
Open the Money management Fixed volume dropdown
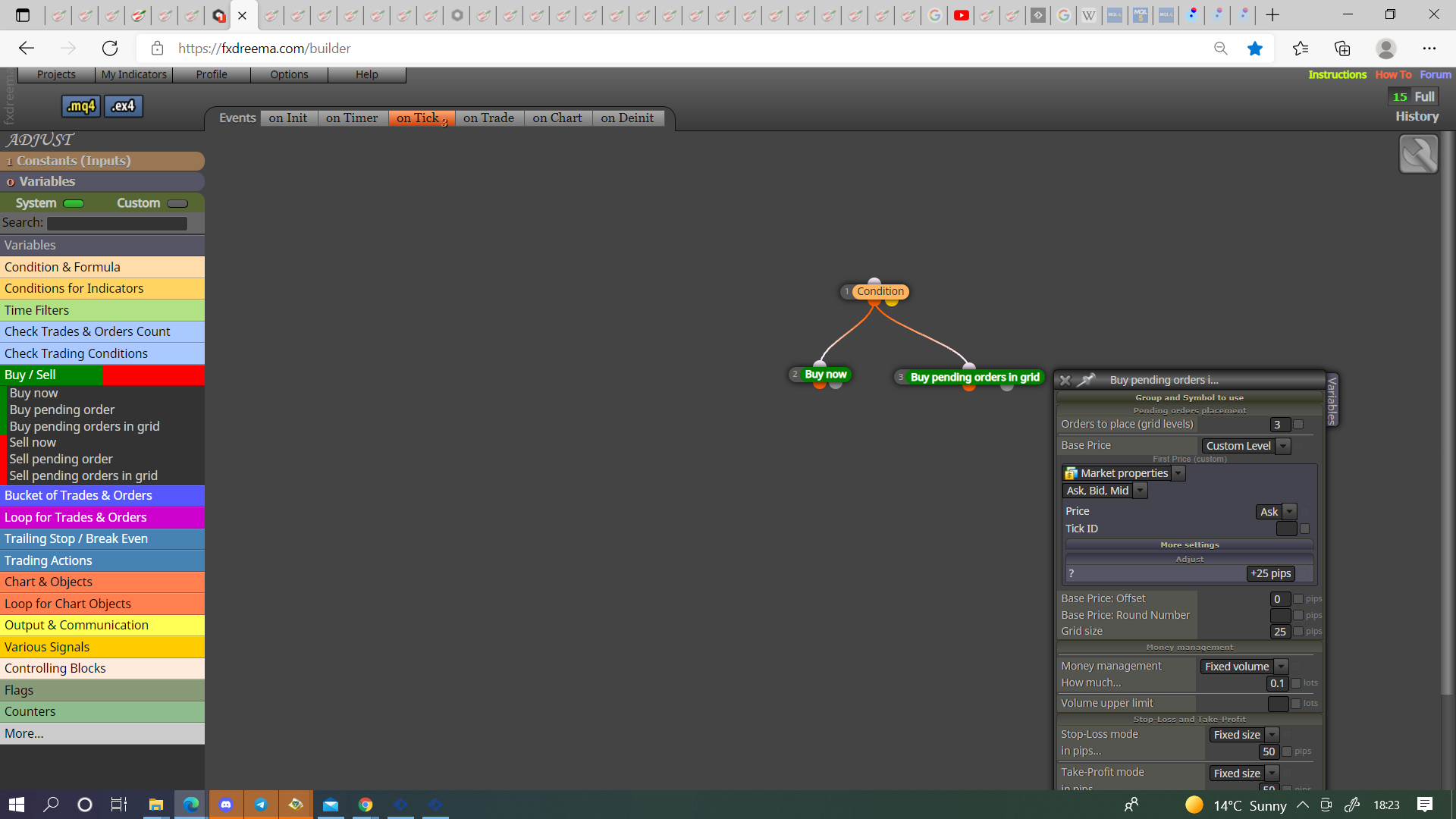coord(1244,667)
